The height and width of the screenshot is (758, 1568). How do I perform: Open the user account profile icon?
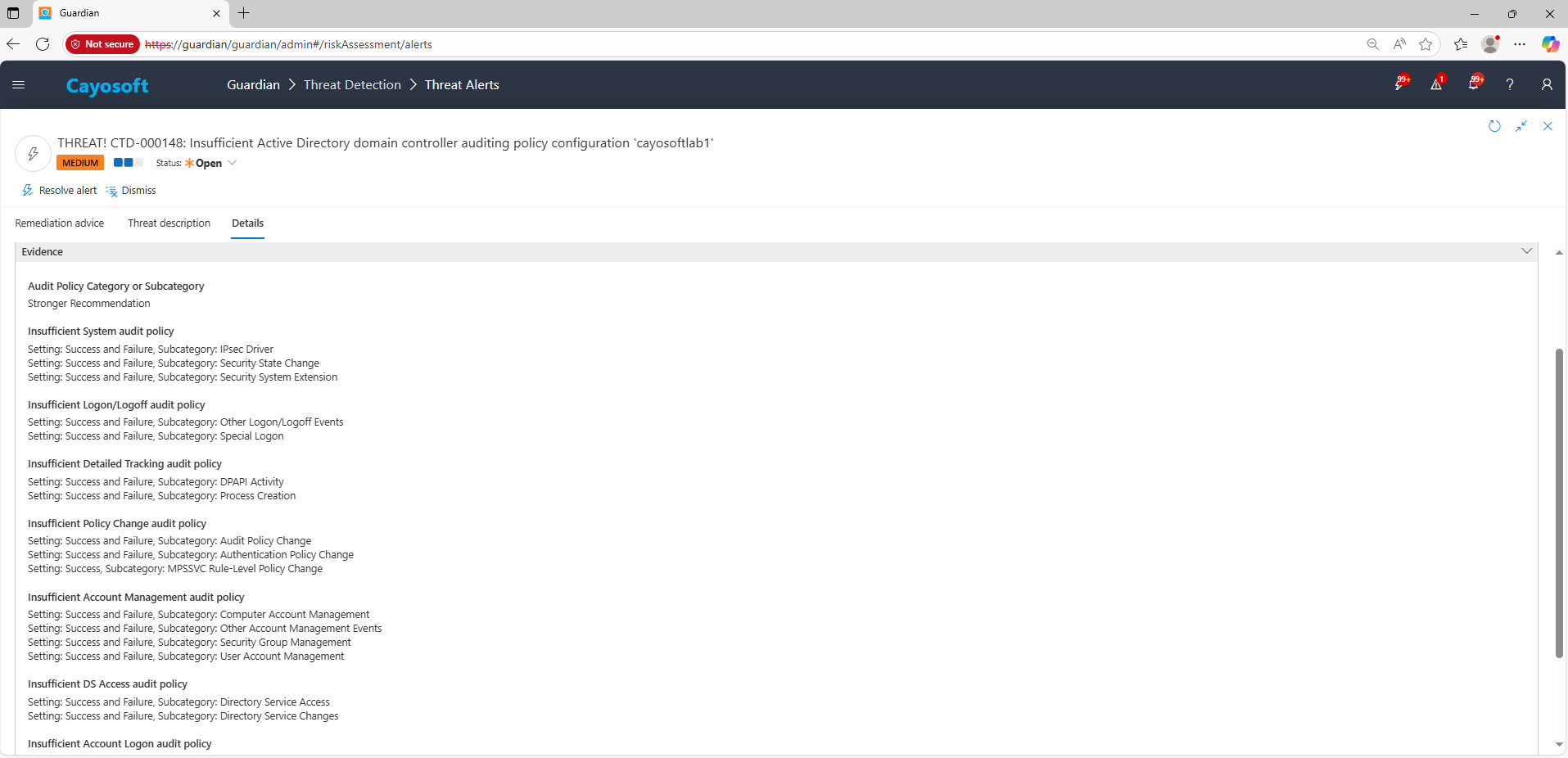click(1547, 84)
